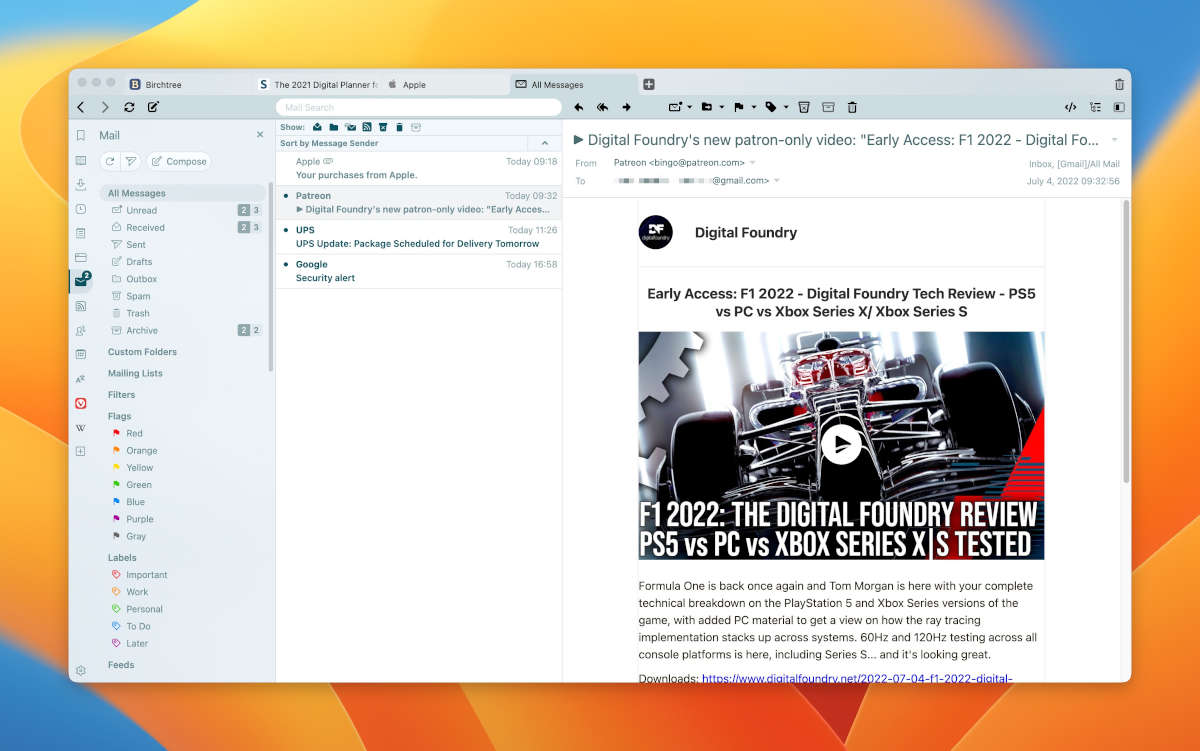The image size is (1200, 751).
Task: Toggle Show custom folders filter
Action: [334, 127]
